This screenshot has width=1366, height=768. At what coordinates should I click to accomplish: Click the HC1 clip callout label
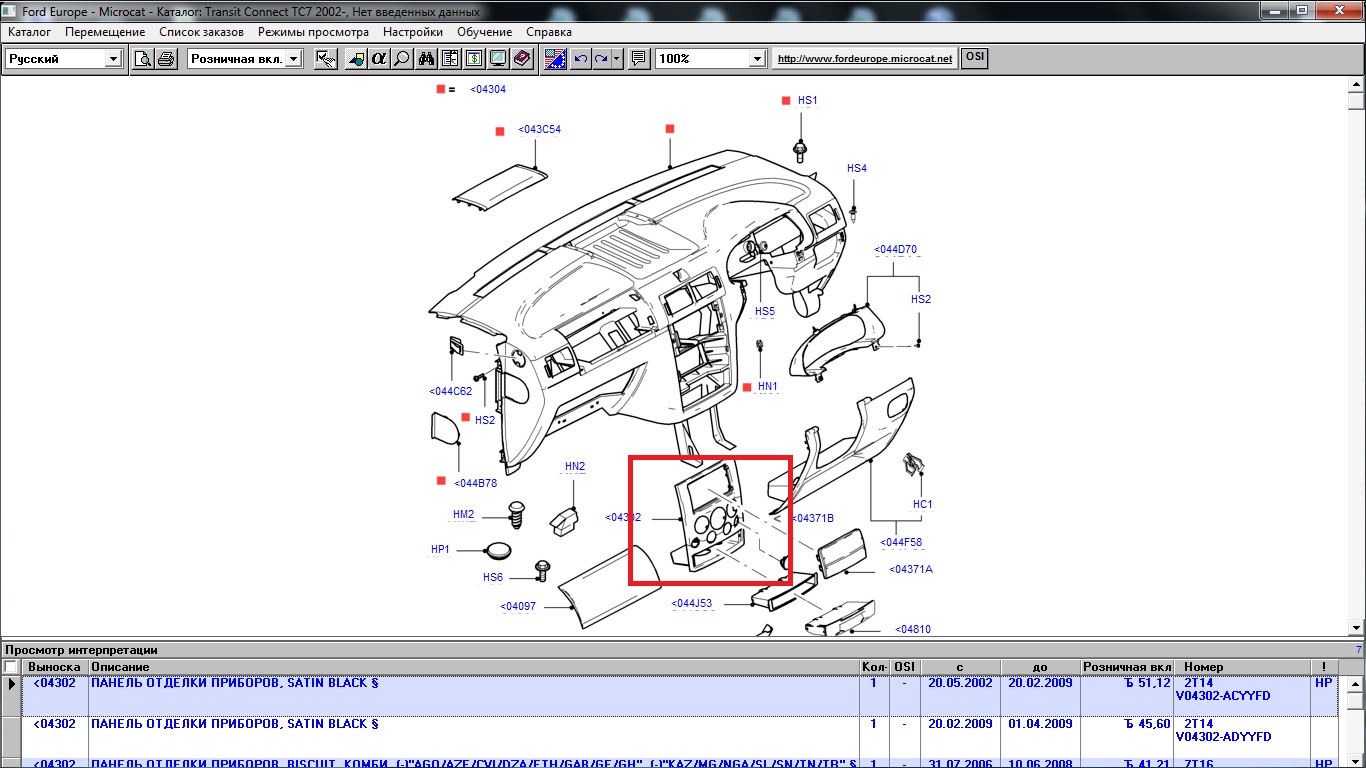click(x=922, y=505)
